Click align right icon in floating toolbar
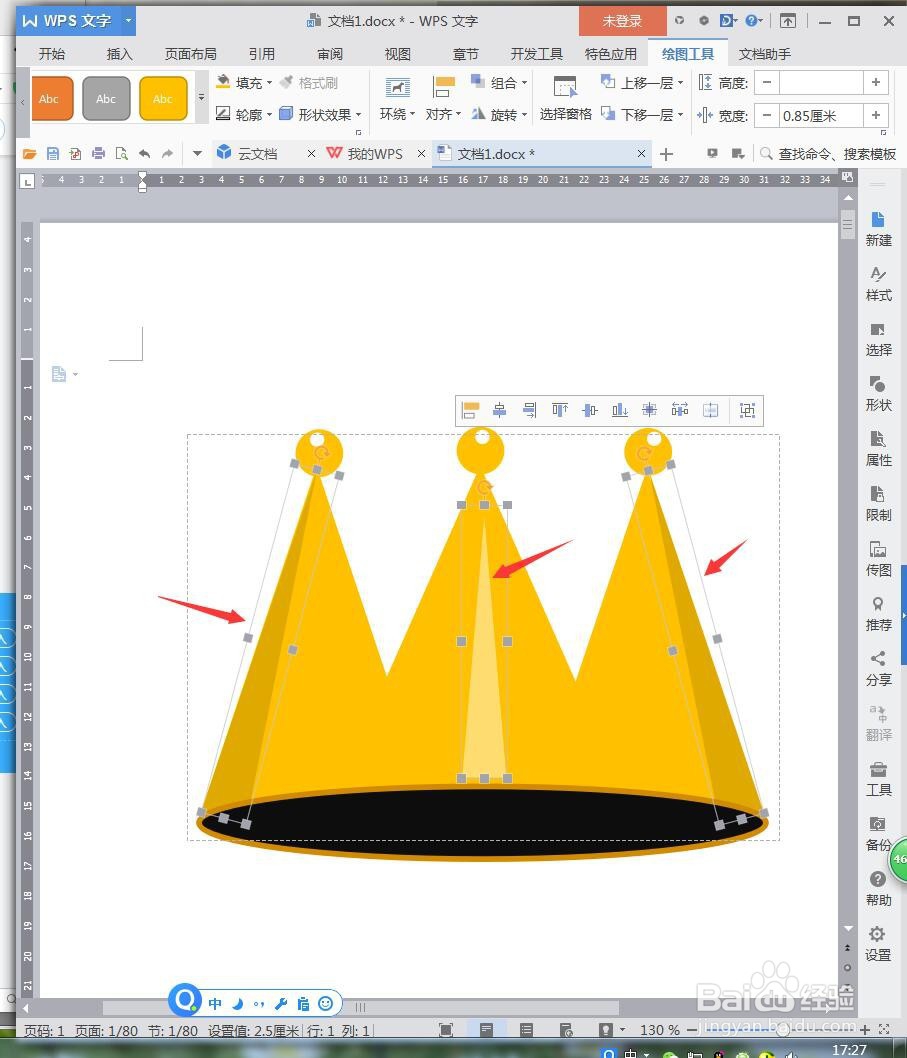 pyautogui.click(x=530, y=410)
